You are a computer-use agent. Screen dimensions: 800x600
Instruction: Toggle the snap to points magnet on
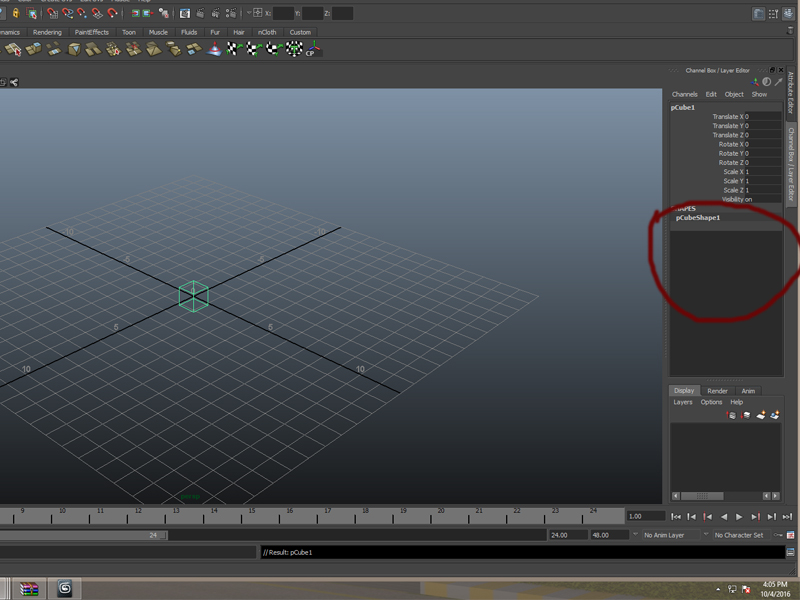point(82,12)
